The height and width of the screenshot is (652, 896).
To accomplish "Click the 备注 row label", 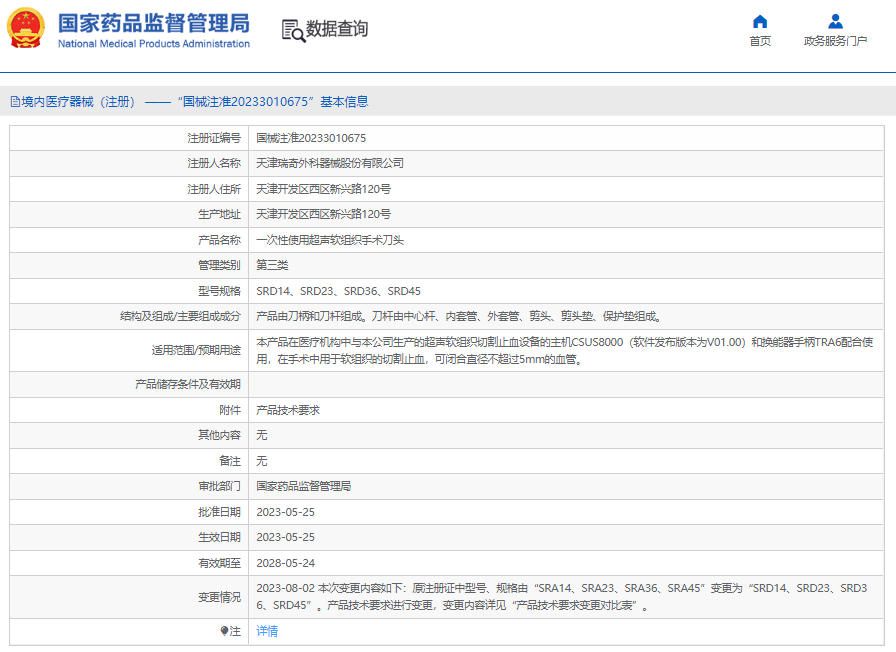I will pyautogui.click(x=230, y=461).
